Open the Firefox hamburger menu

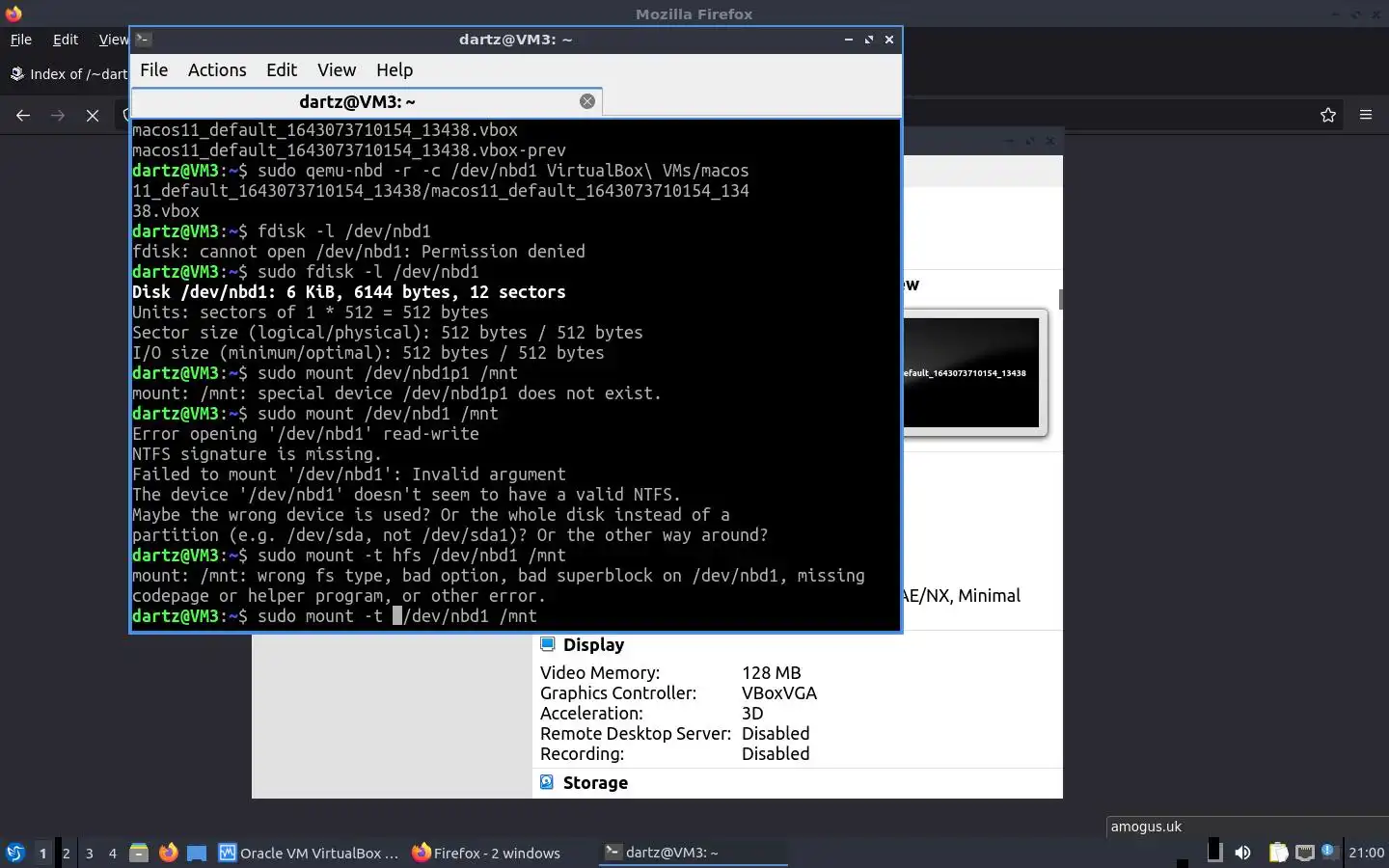coord(1366,115)
